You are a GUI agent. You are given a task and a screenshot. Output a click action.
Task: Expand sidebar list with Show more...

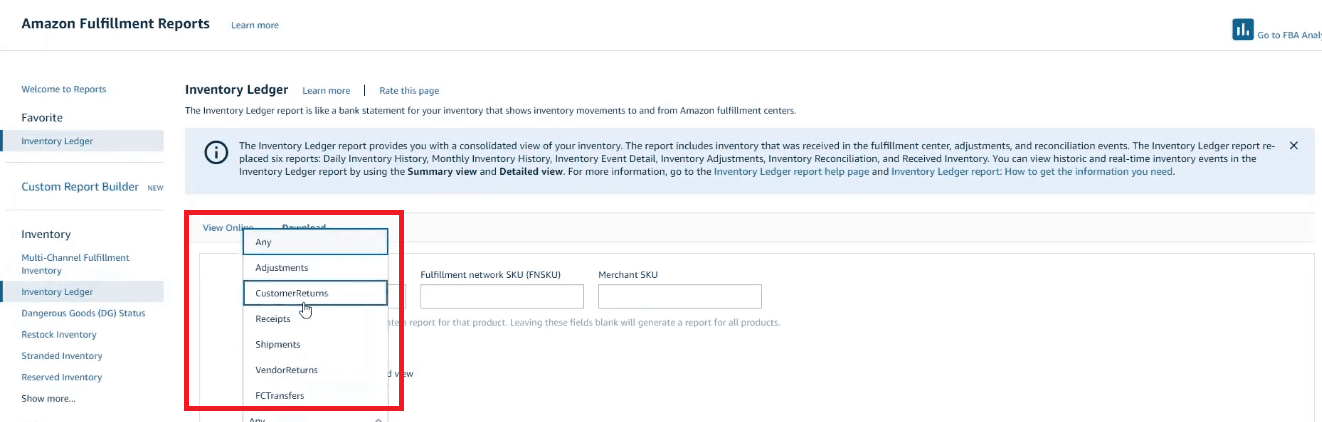coord(48,398)
